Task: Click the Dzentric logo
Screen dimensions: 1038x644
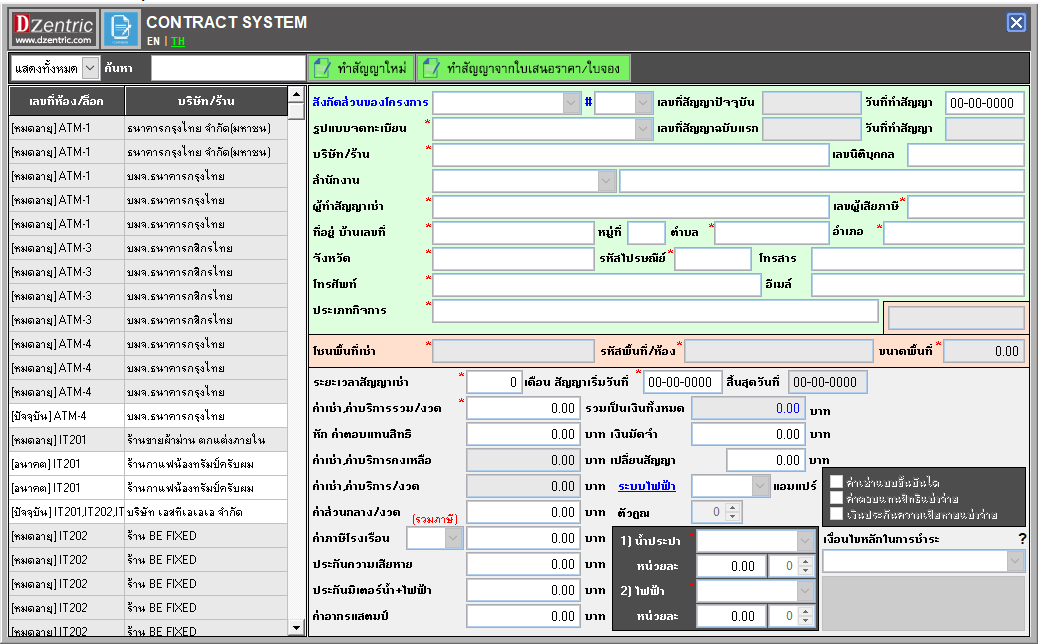Action: click(54, 29)
